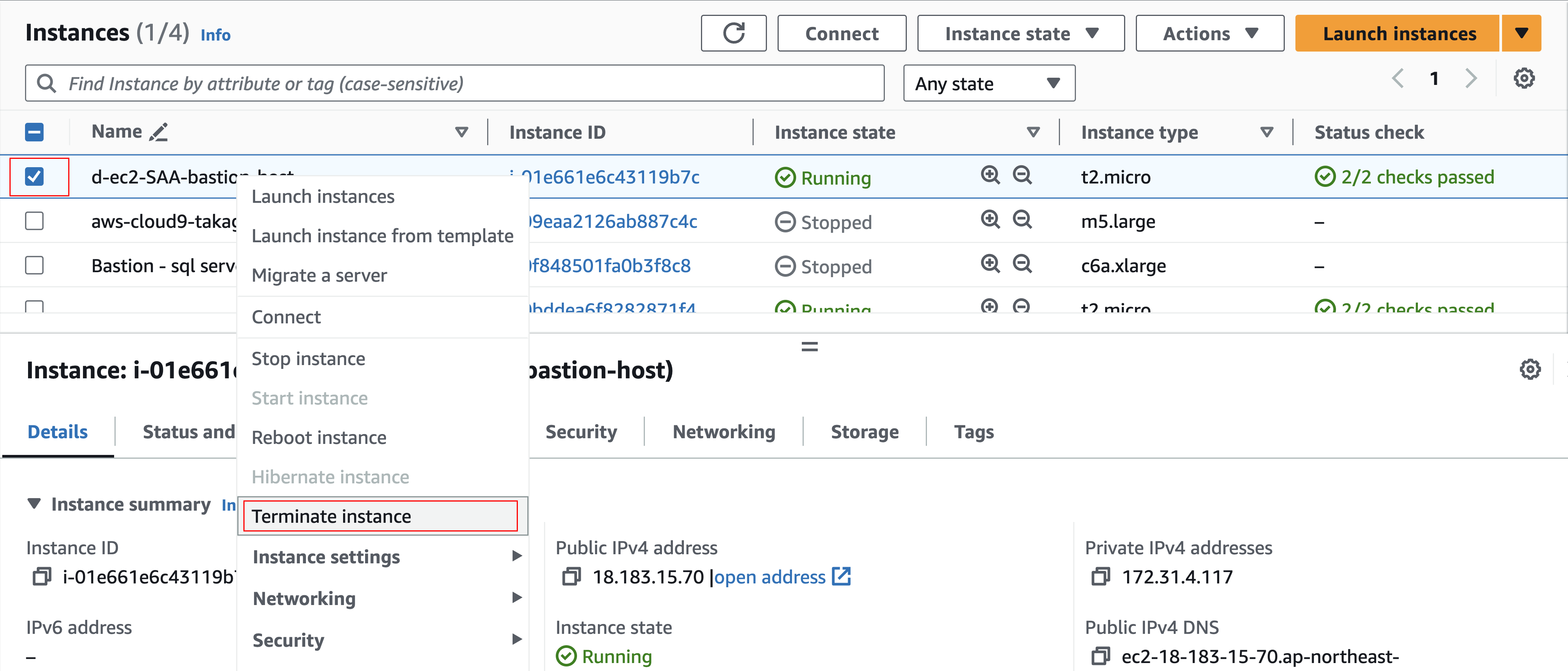Click zoom-out icon on m5.large row
The height and width of the screenshot is (671, 1568).
[1021, 220]
